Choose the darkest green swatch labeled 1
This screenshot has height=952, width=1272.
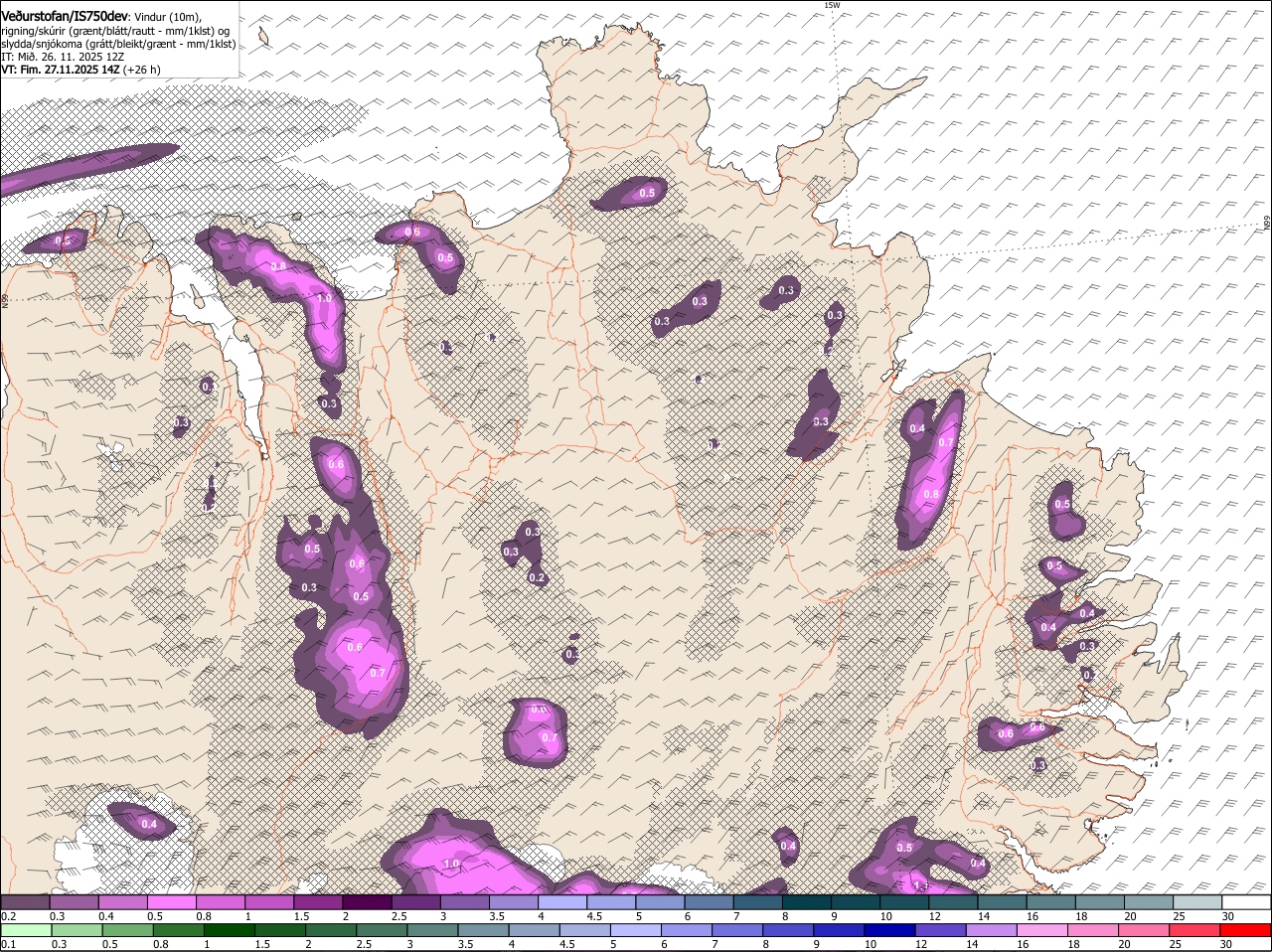tap(230, 930)
